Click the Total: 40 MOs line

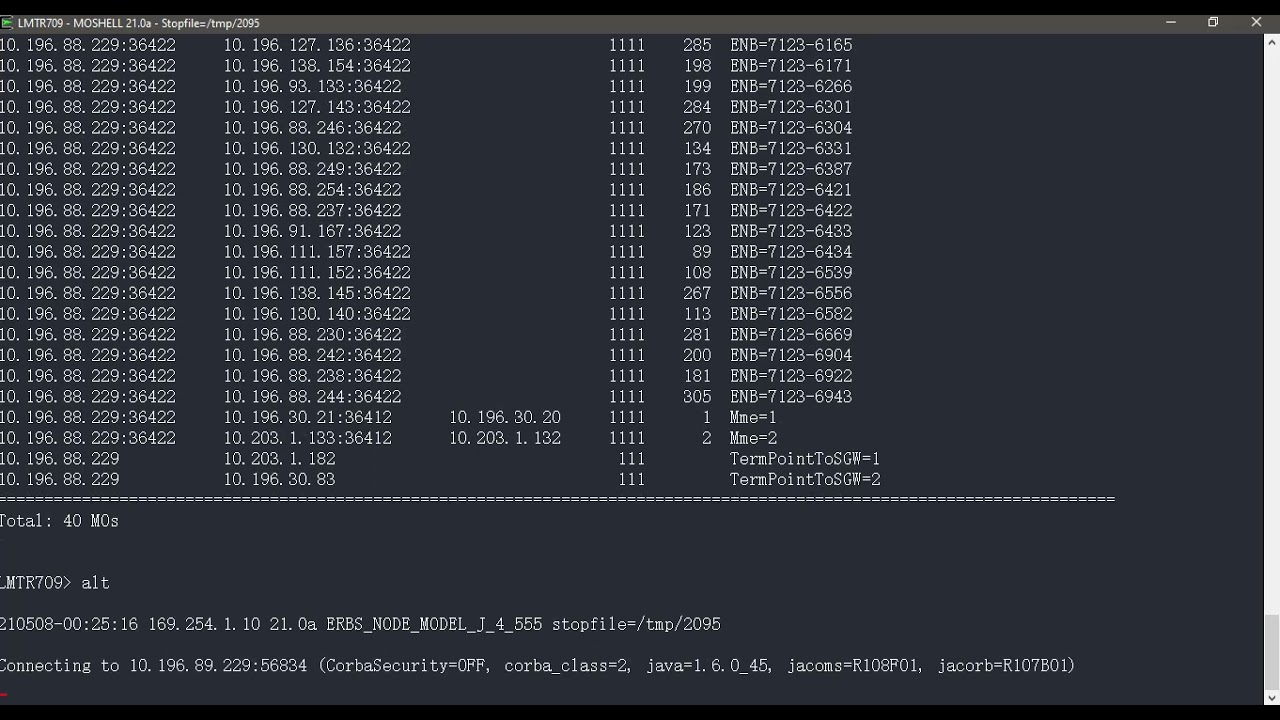pos(59,521)
